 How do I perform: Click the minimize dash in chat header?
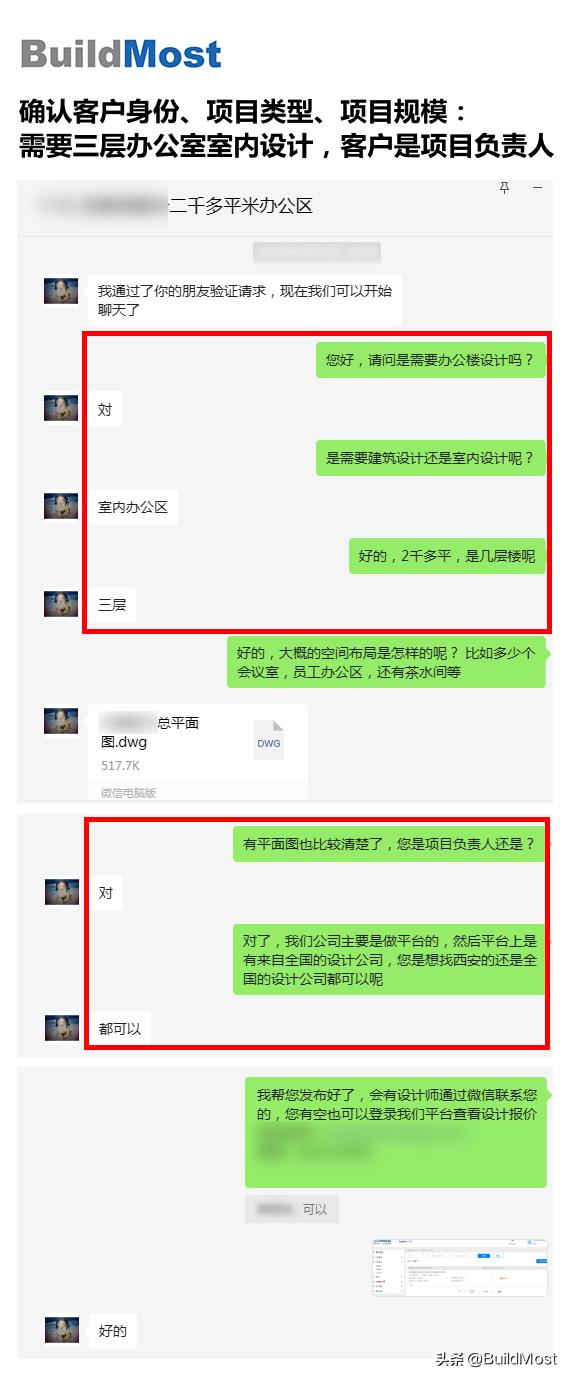(x=538, y=187)
